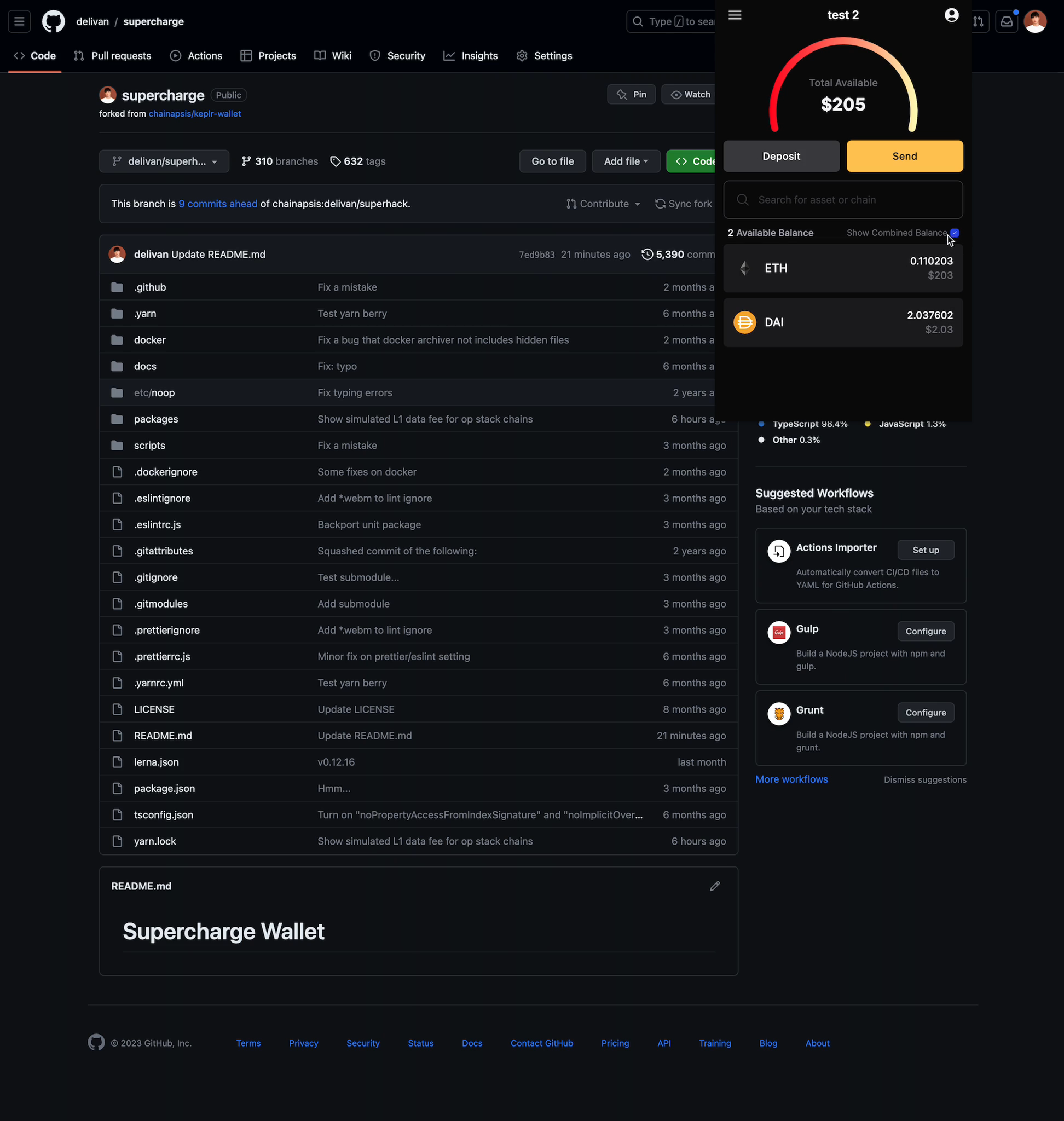Open the packages folder
Image resolution: width=1064 pixels, height=1121 pixels.
tap(156, 419)
